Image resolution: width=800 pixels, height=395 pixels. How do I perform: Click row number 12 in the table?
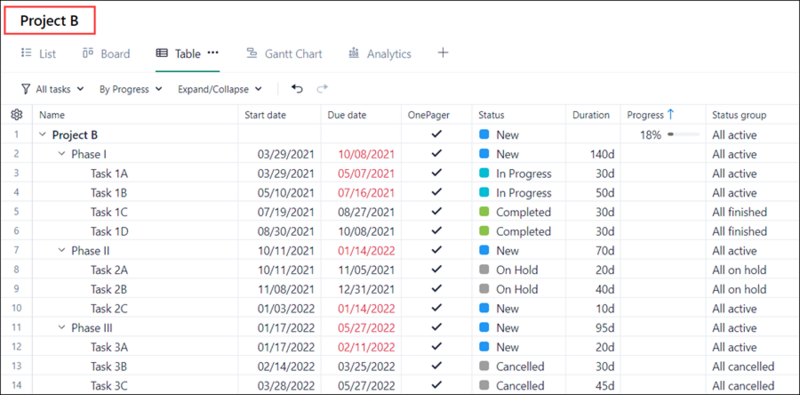click(16, 347)
